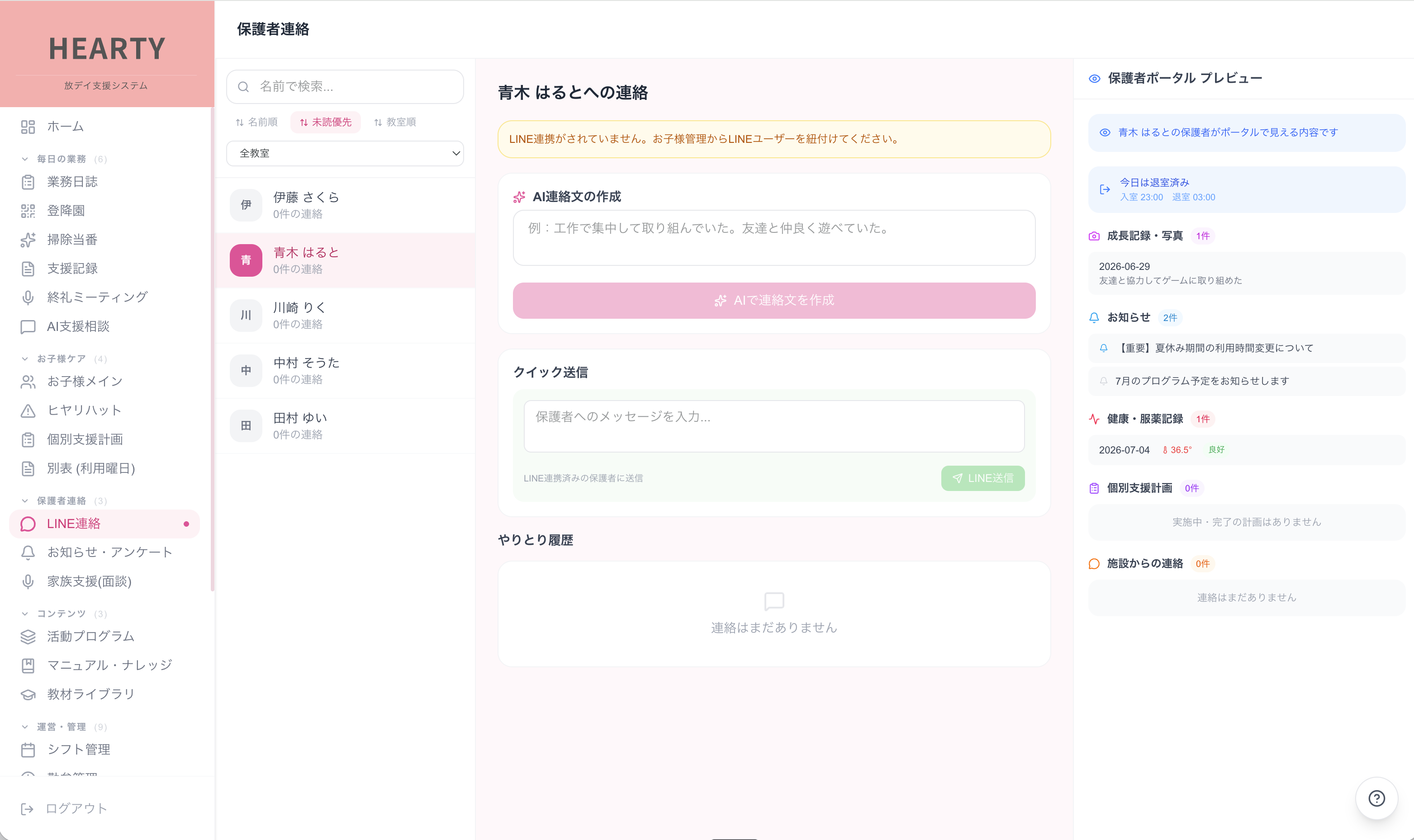The image size is (1414, 840).
Task: Click the 別表 (利用曜日) document icon
Action: (x=28, y=468)
